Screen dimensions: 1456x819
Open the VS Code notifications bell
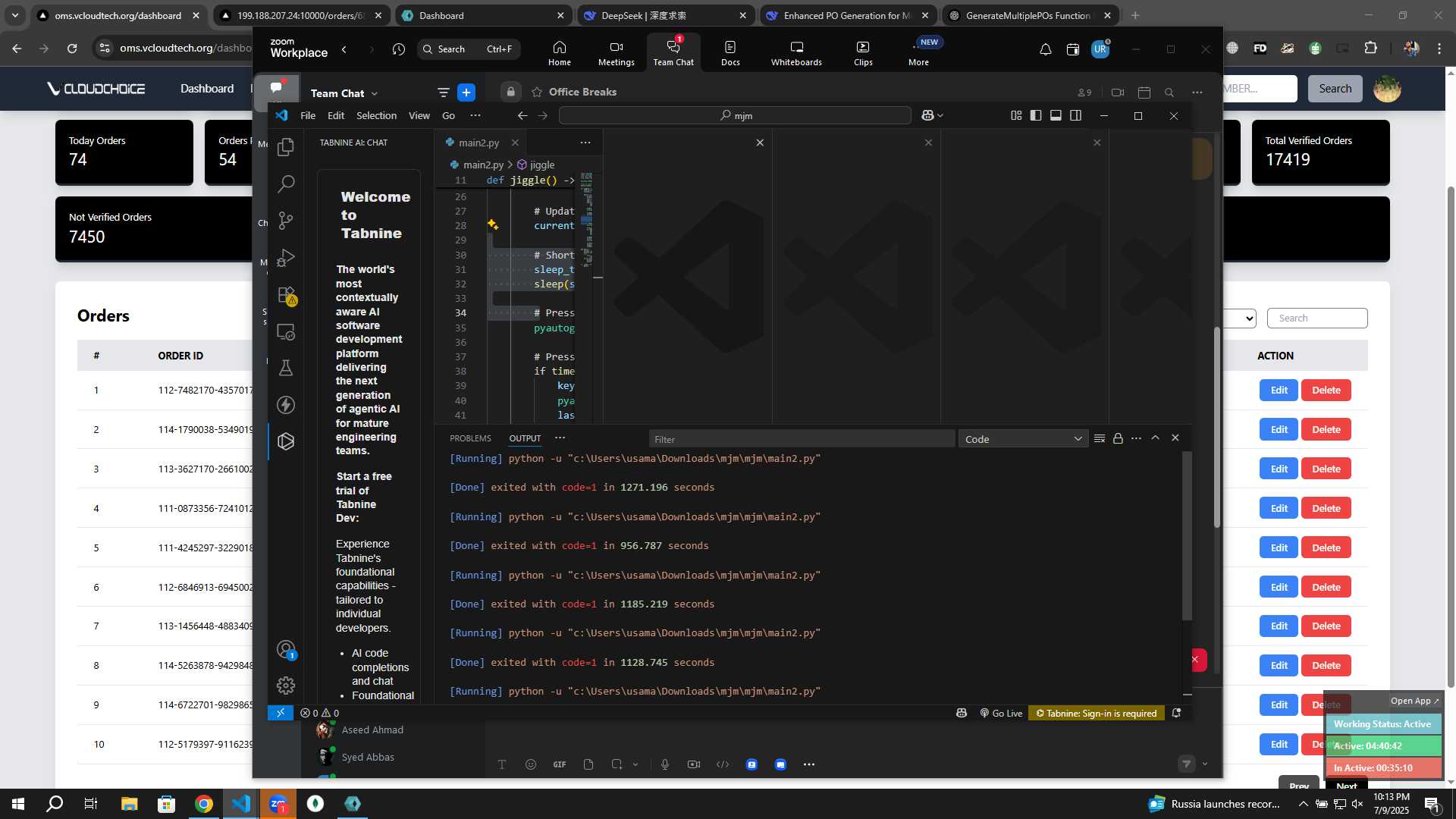tap(1176, 713)
